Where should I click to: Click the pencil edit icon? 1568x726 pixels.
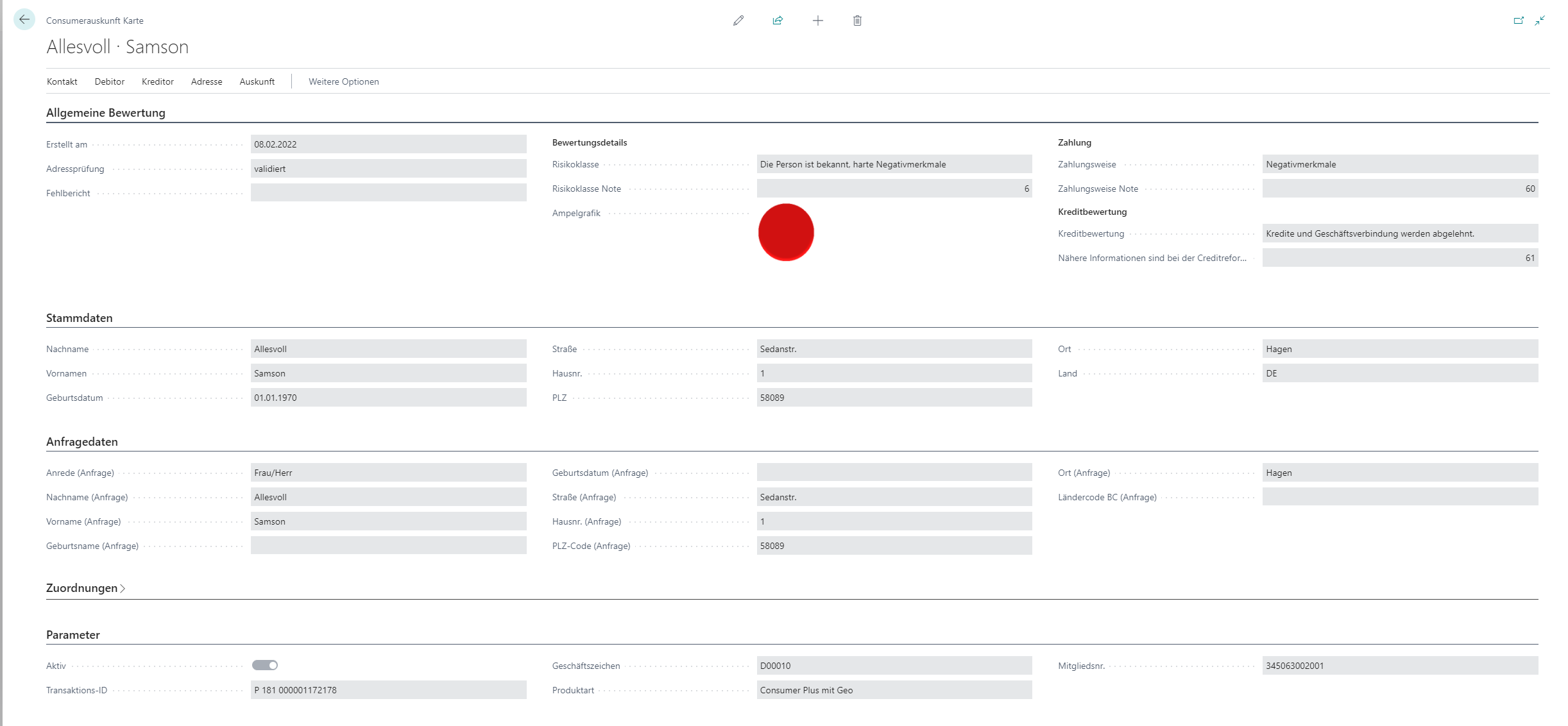(738, 21)
